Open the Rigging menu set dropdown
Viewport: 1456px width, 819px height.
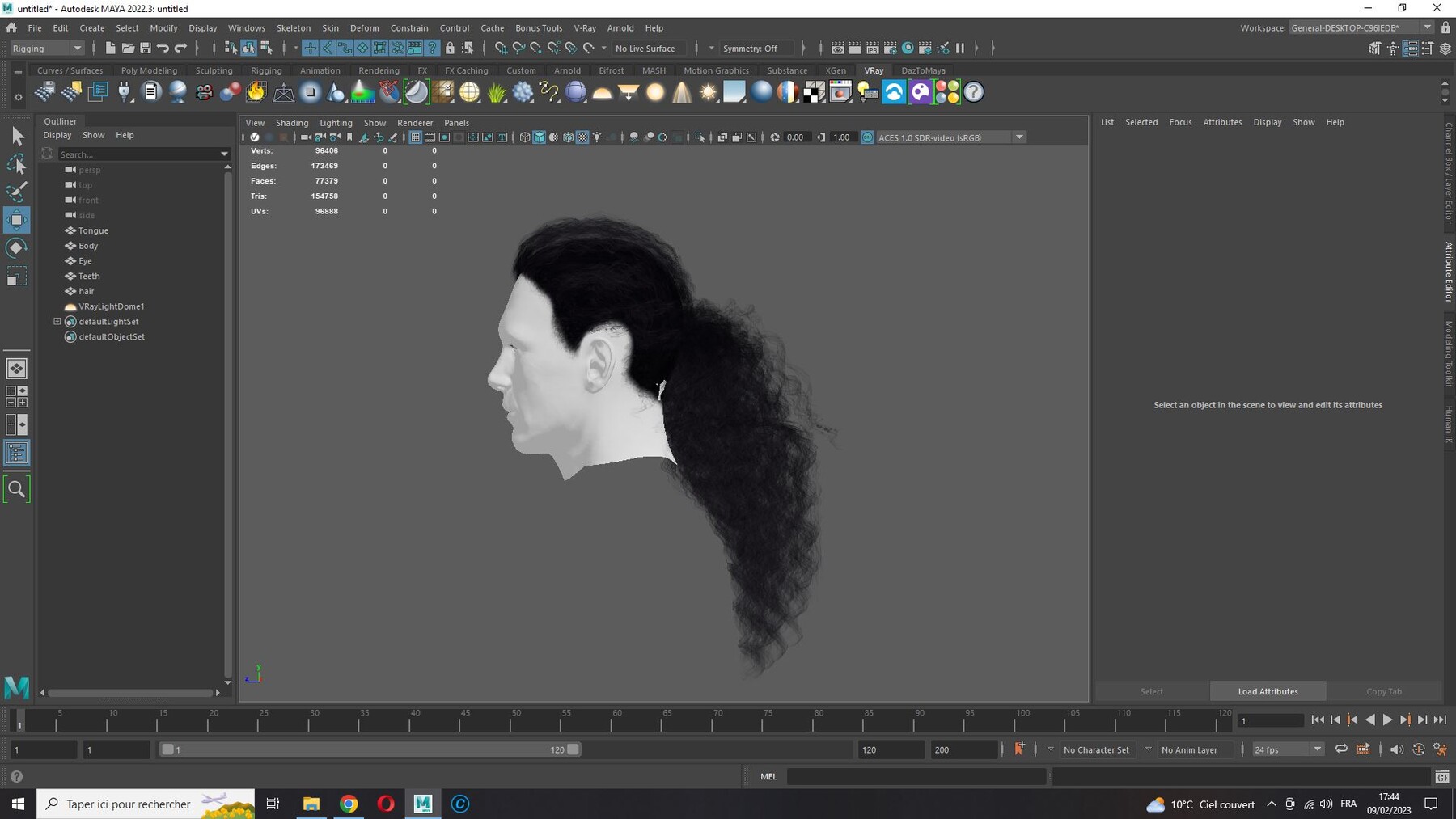47,49
